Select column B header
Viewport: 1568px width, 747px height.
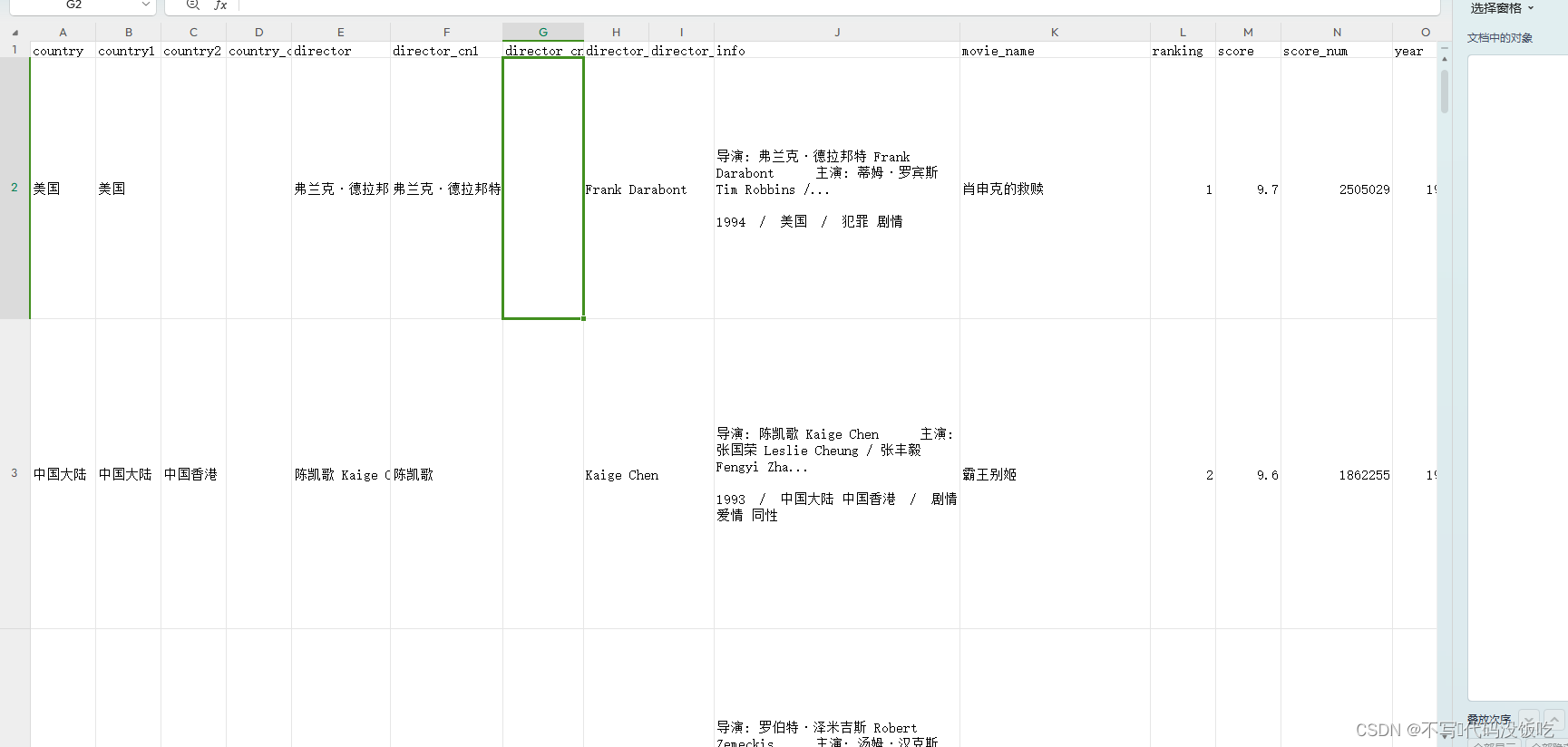128,32
